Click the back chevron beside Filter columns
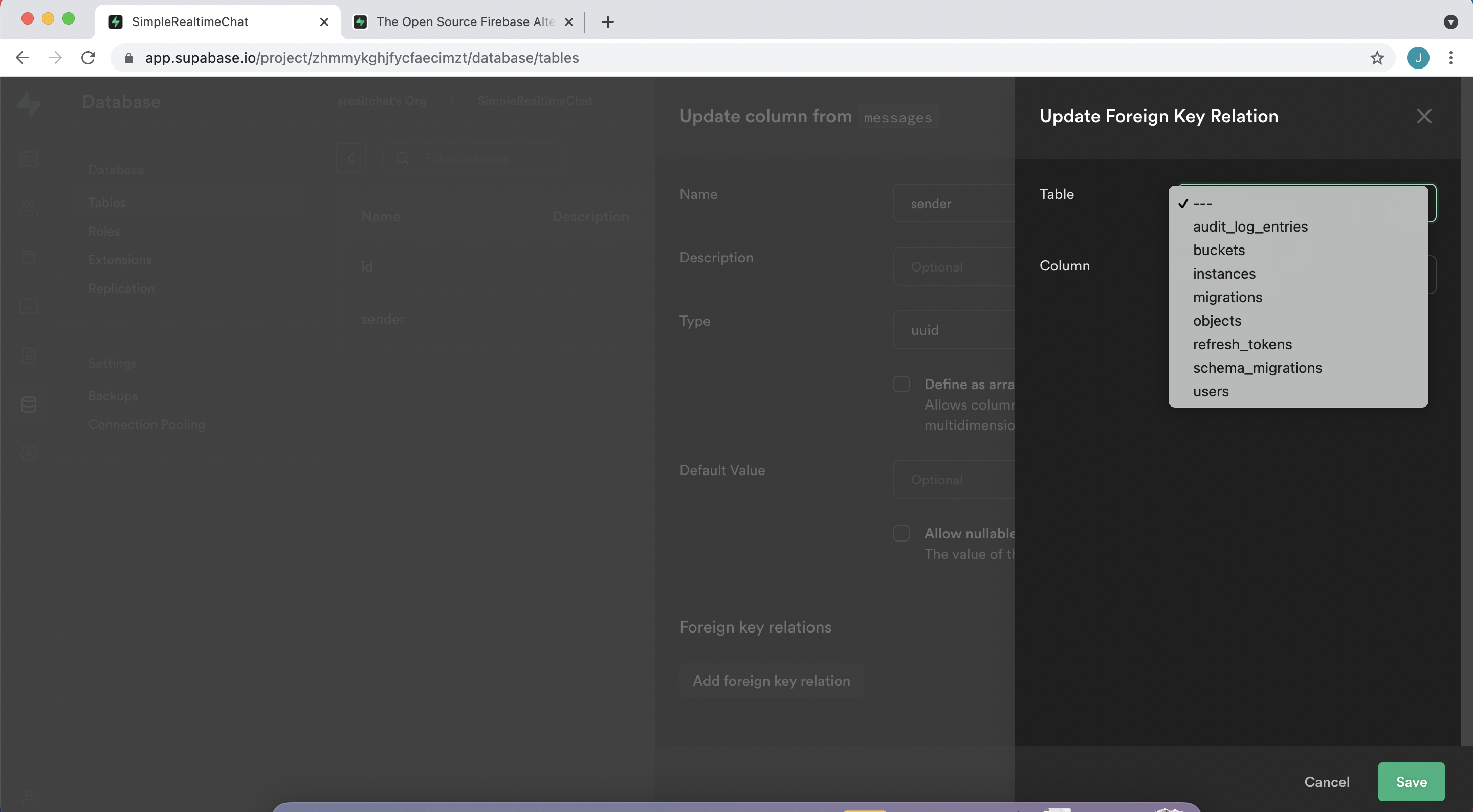This screenshot has height=812, width=1473. click(351, 159)
